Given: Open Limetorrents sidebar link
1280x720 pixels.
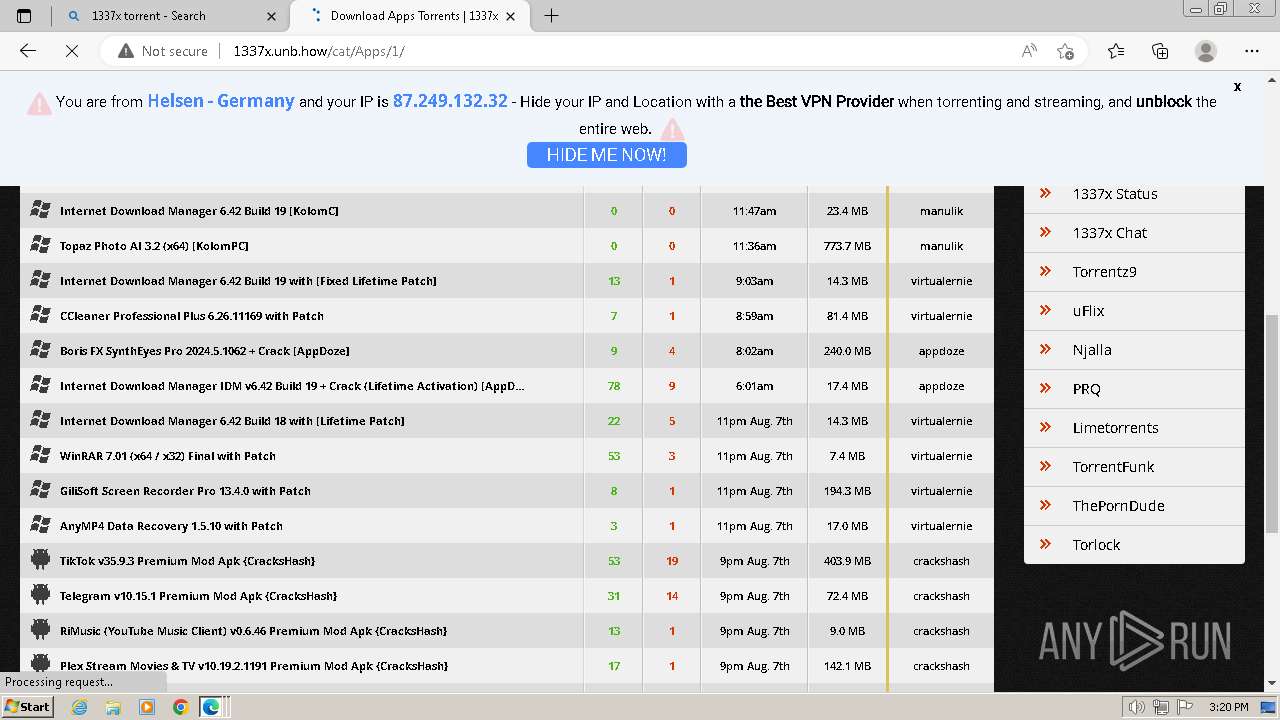Looking at the screenshot, I should pyautogui.click(x=1115, y=428).
